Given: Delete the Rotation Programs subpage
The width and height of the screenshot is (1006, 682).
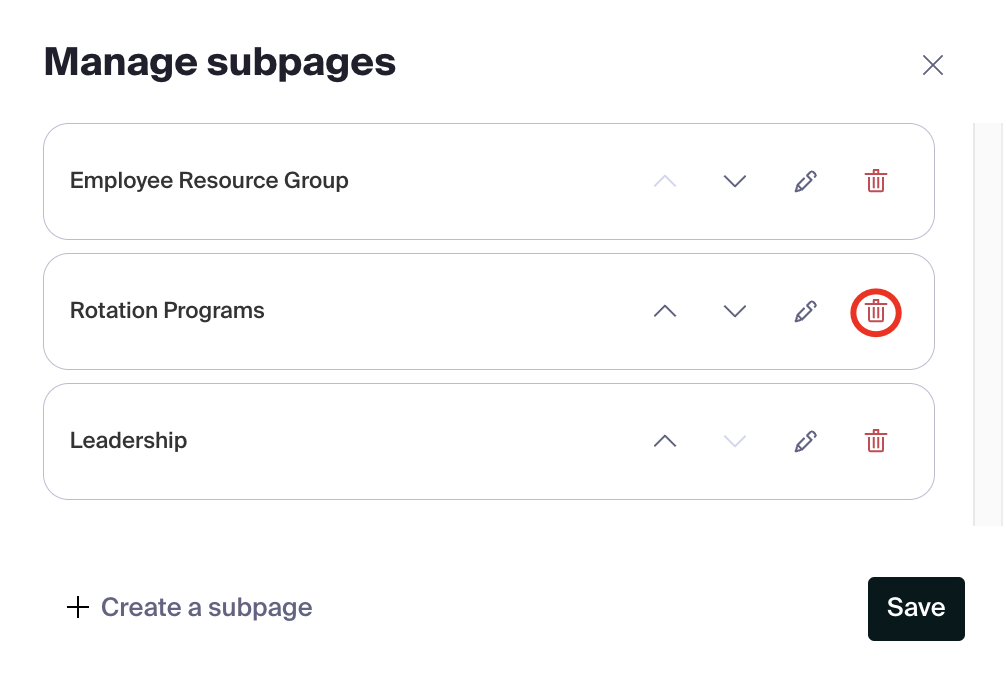Looking at the screenshot, I should [875, 311].
